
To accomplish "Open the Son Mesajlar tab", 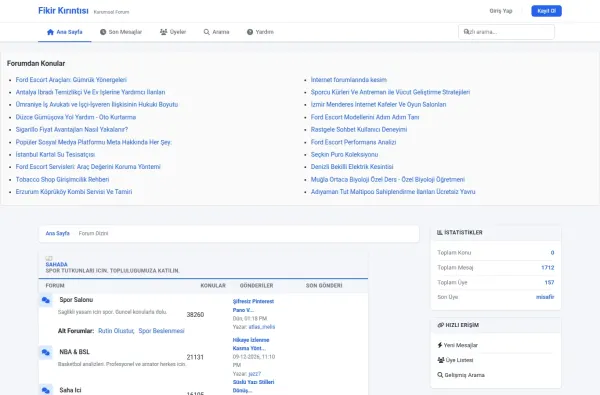I will click(121, 32).
